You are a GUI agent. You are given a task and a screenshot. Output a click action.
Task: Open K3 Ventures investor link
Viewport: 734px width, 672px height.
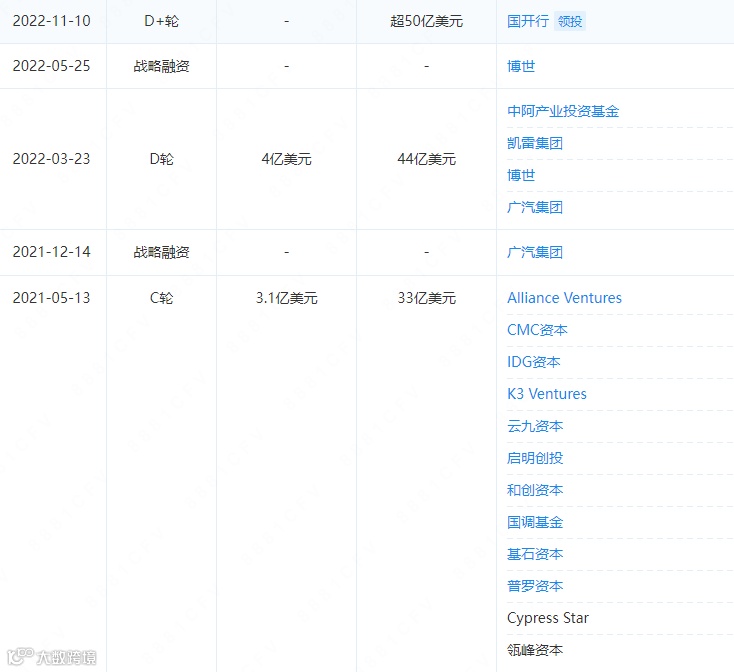pos(547,394)
